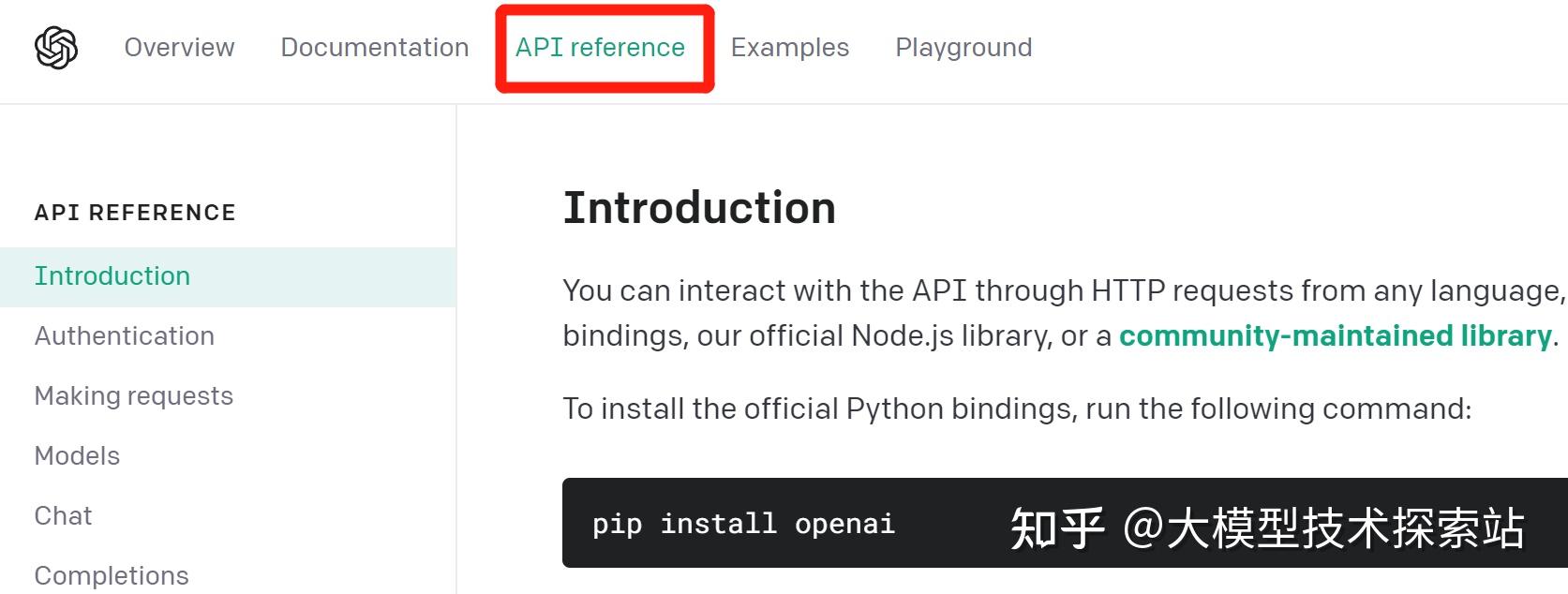Click the Introduction page heading
The image size is (1568, 594).
[698, 207]
